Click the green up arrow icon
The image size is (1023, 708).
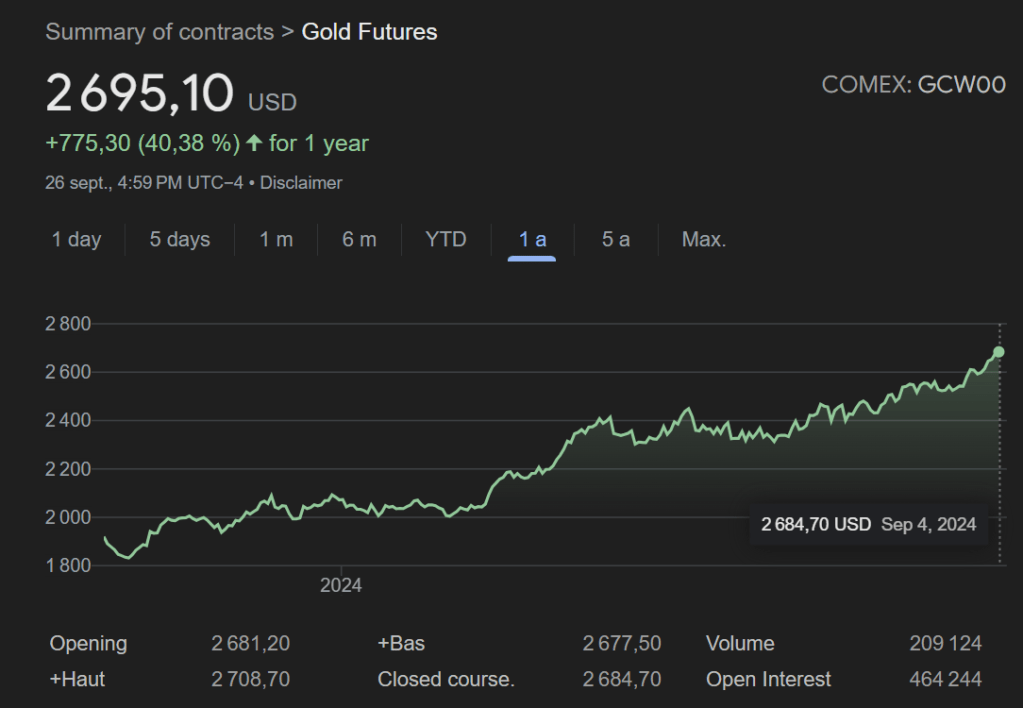pyautogui.click(x=254, y=144)
